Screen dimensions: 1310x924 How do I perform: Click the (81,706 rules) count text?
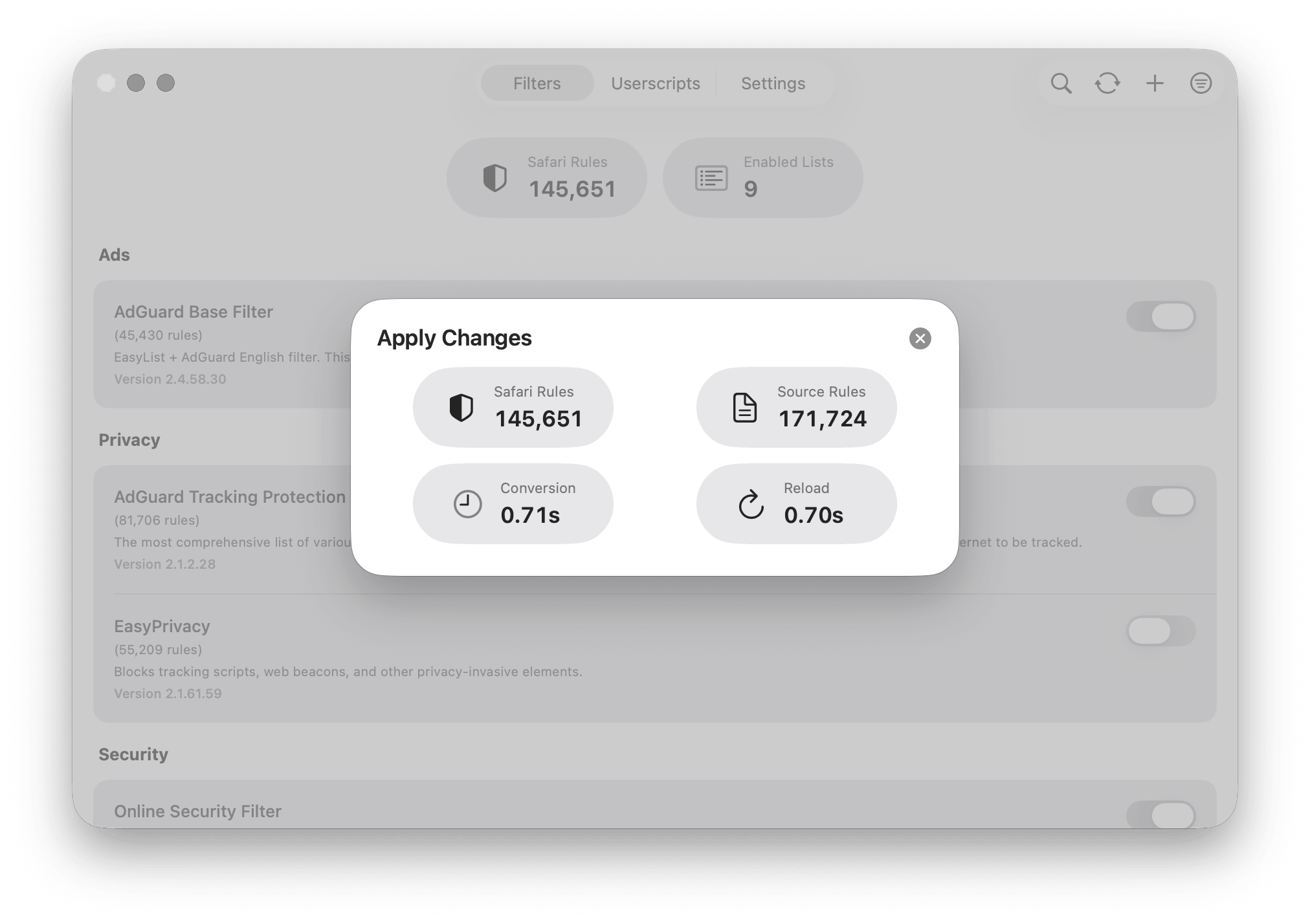pyautogui.click(x=157, y=520)
